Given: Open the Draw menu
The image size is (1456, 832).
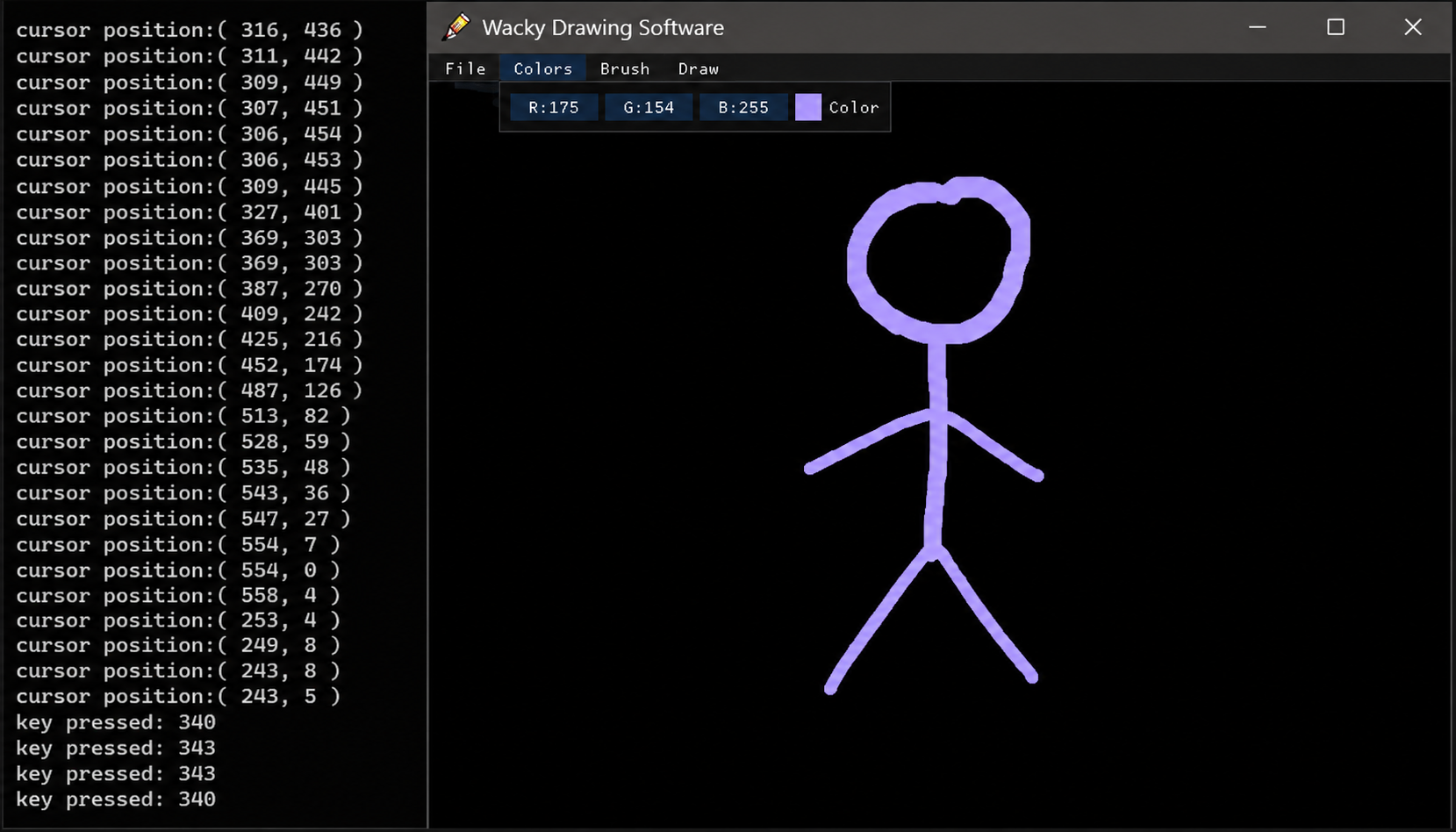Looking at the screenshot, I should tap(699, 68).
